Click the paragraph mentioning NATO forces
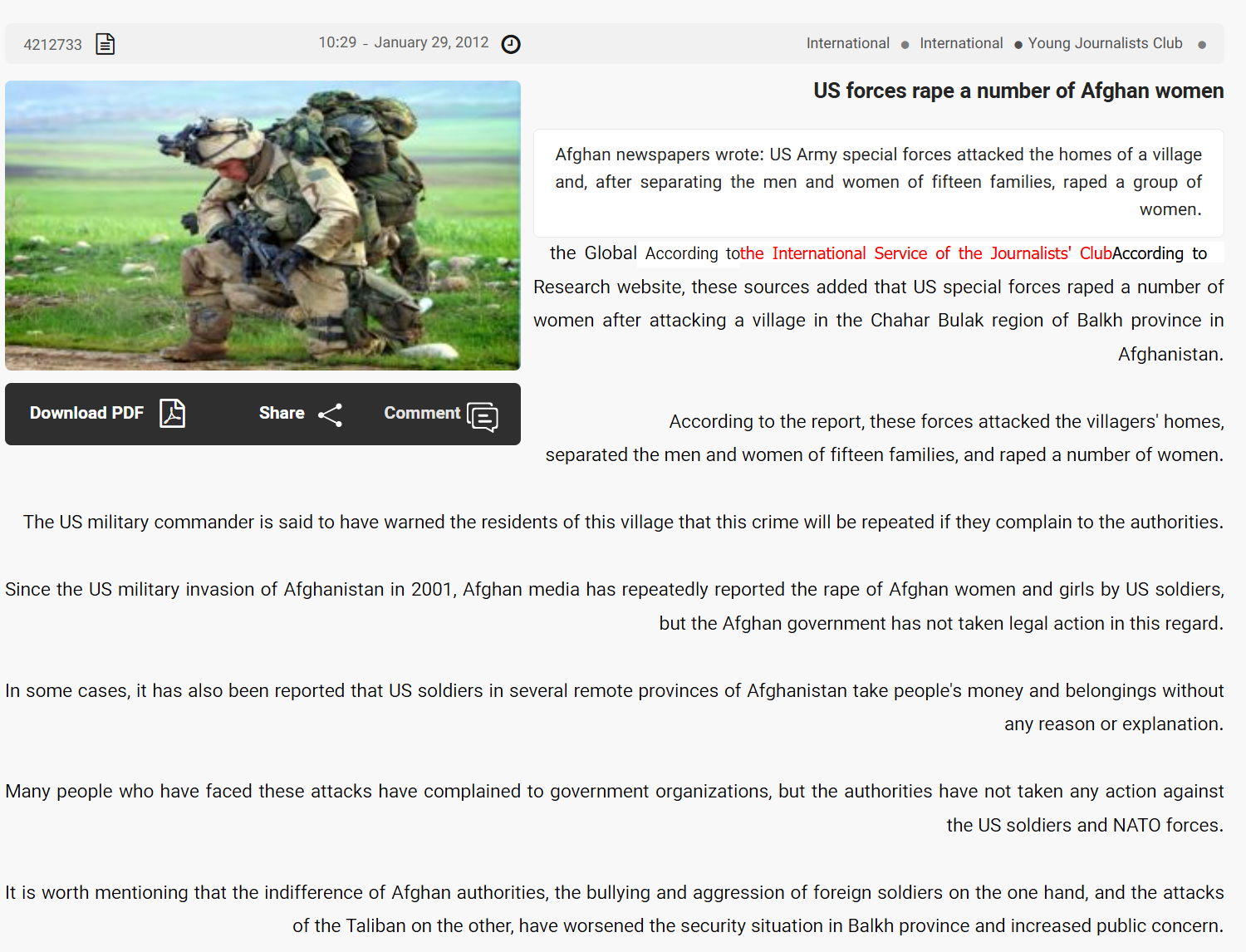1246x952 pixels. (615, 807)
